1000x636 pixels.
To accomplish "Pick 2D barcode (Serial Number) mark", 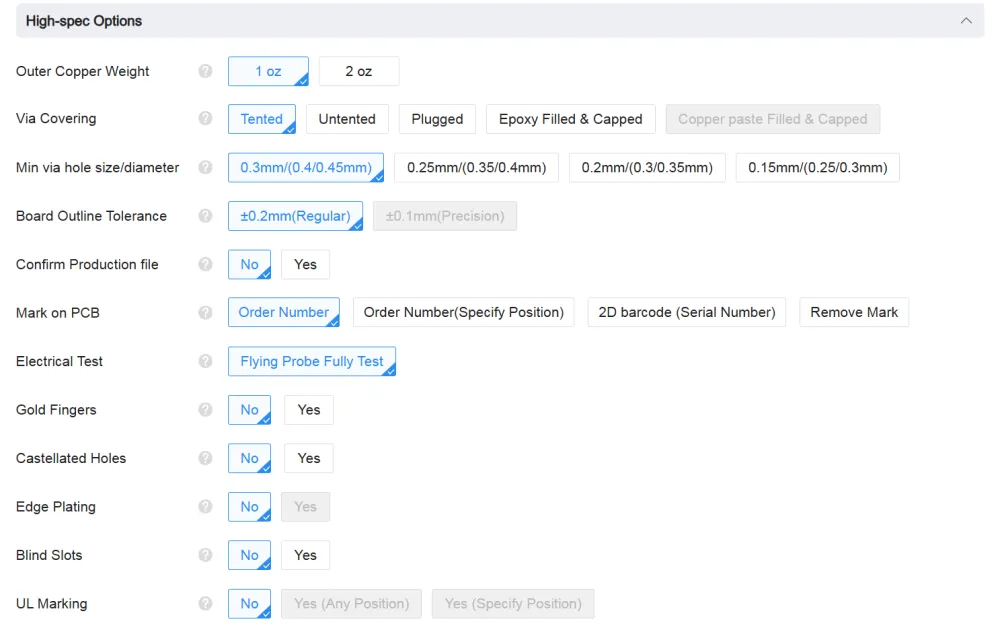I will (686, 312).
